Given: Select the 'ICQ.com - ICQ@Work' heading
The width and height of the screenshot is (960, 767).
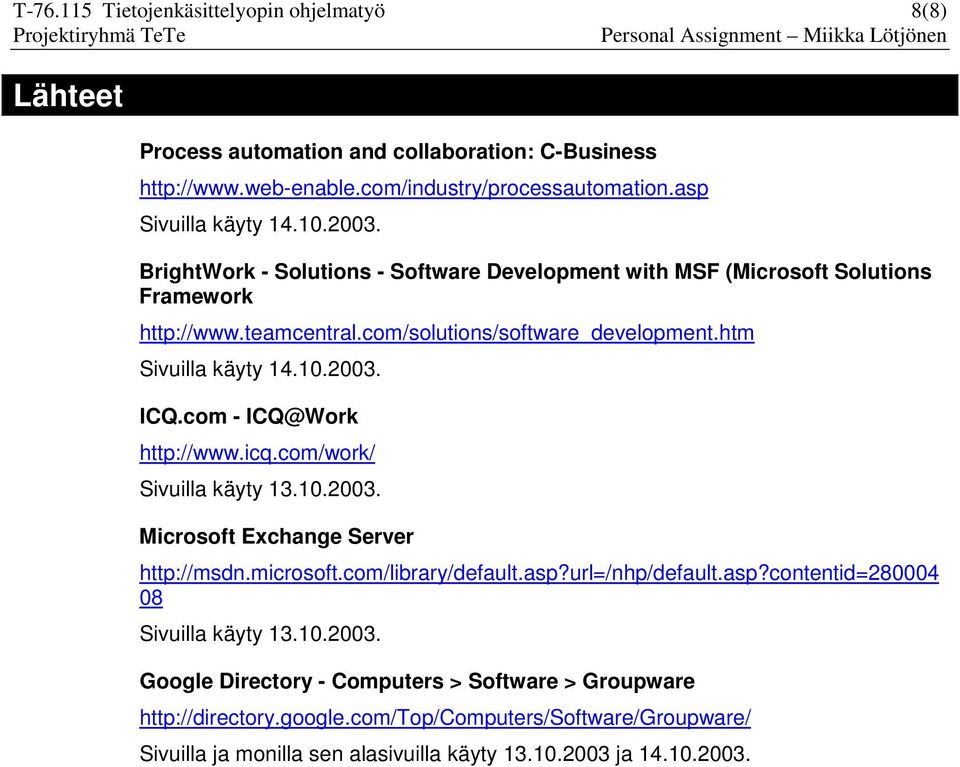Looking at the screenshot, I should pyautogui.click(x=249, y=417).
